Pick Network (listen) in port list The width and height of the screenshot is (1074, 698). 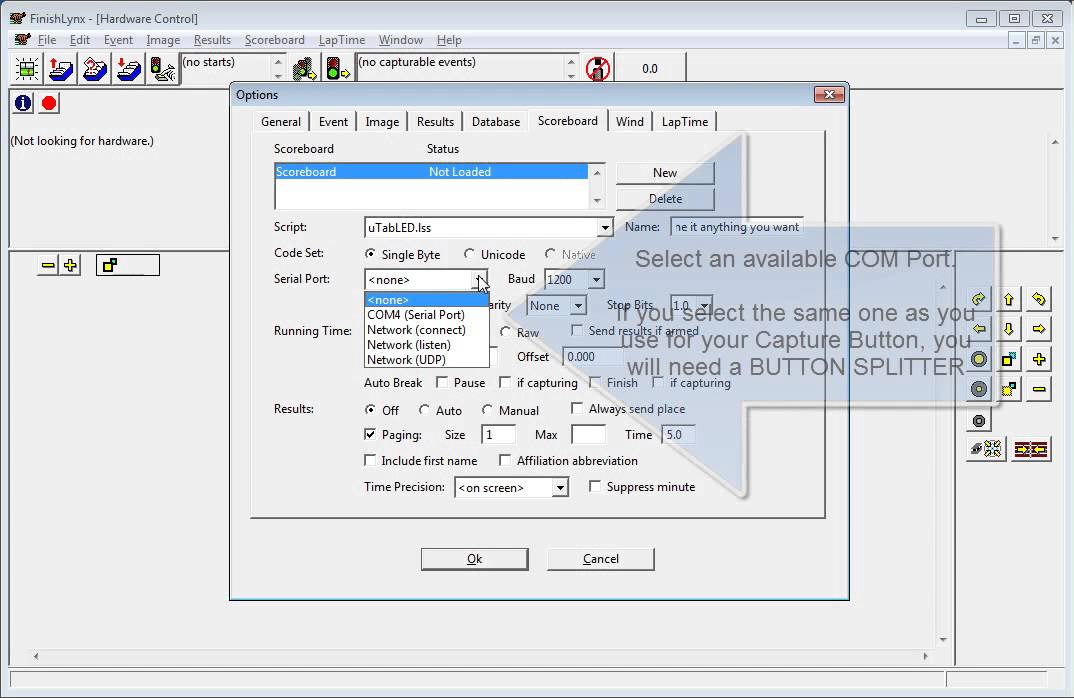[x=426, y=345]
